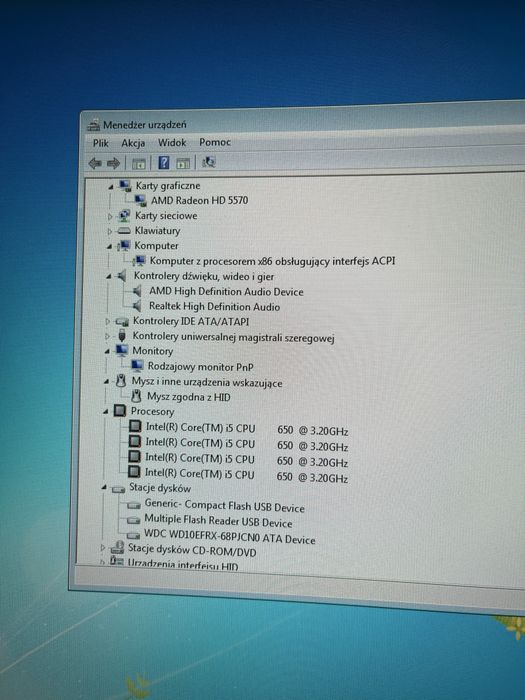Open the Pomoc menu
Screen dimensions: 525x700
pyautogui.click(x=215, y=142)
